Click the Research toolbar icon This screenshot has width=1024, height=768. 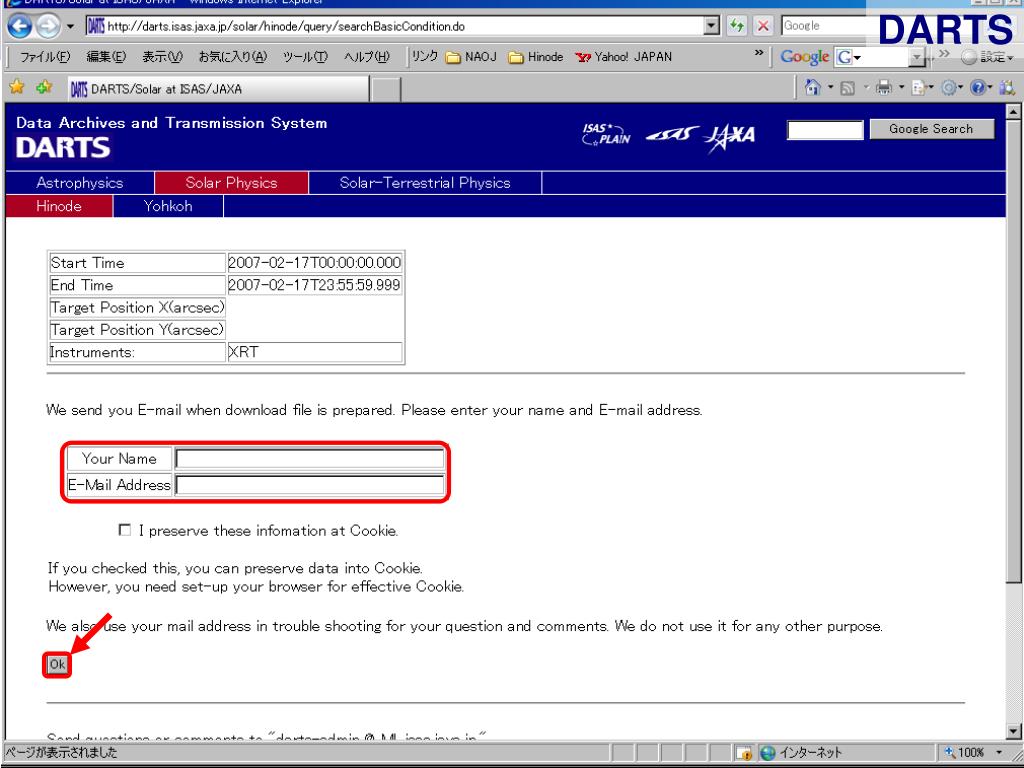(1006, 88)
